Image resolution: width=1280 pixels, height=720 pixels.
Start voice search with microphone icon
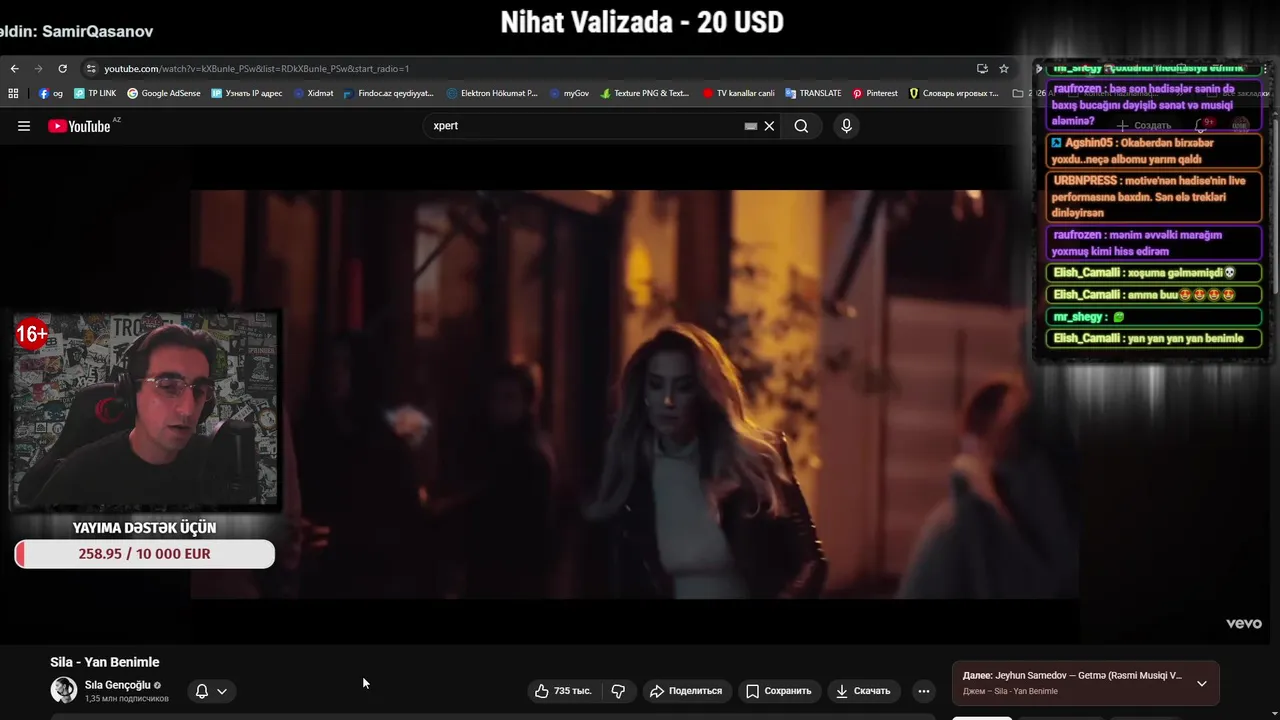[846, 126]
